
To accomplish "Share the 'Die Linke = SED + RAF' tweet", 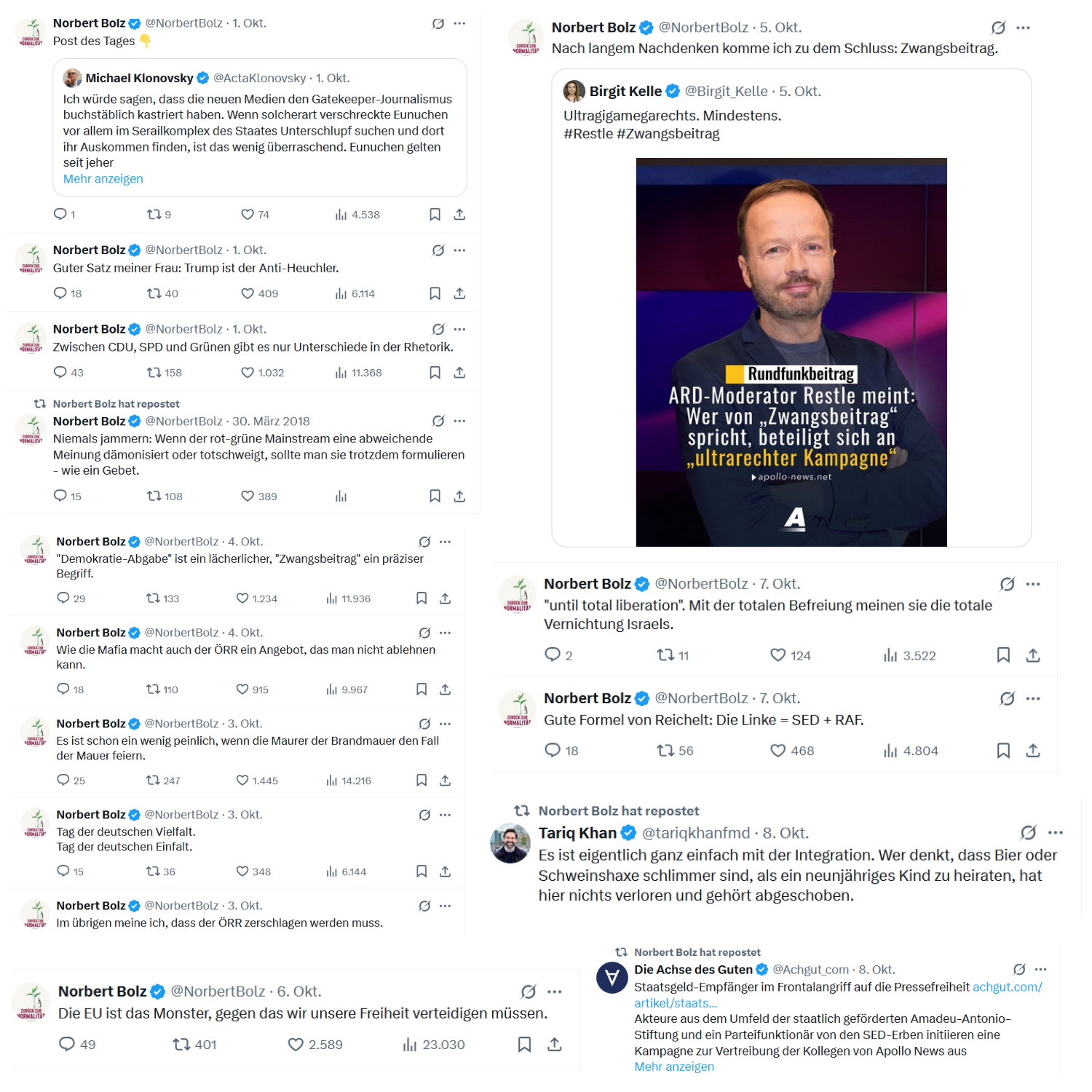I will [1032, 751].
